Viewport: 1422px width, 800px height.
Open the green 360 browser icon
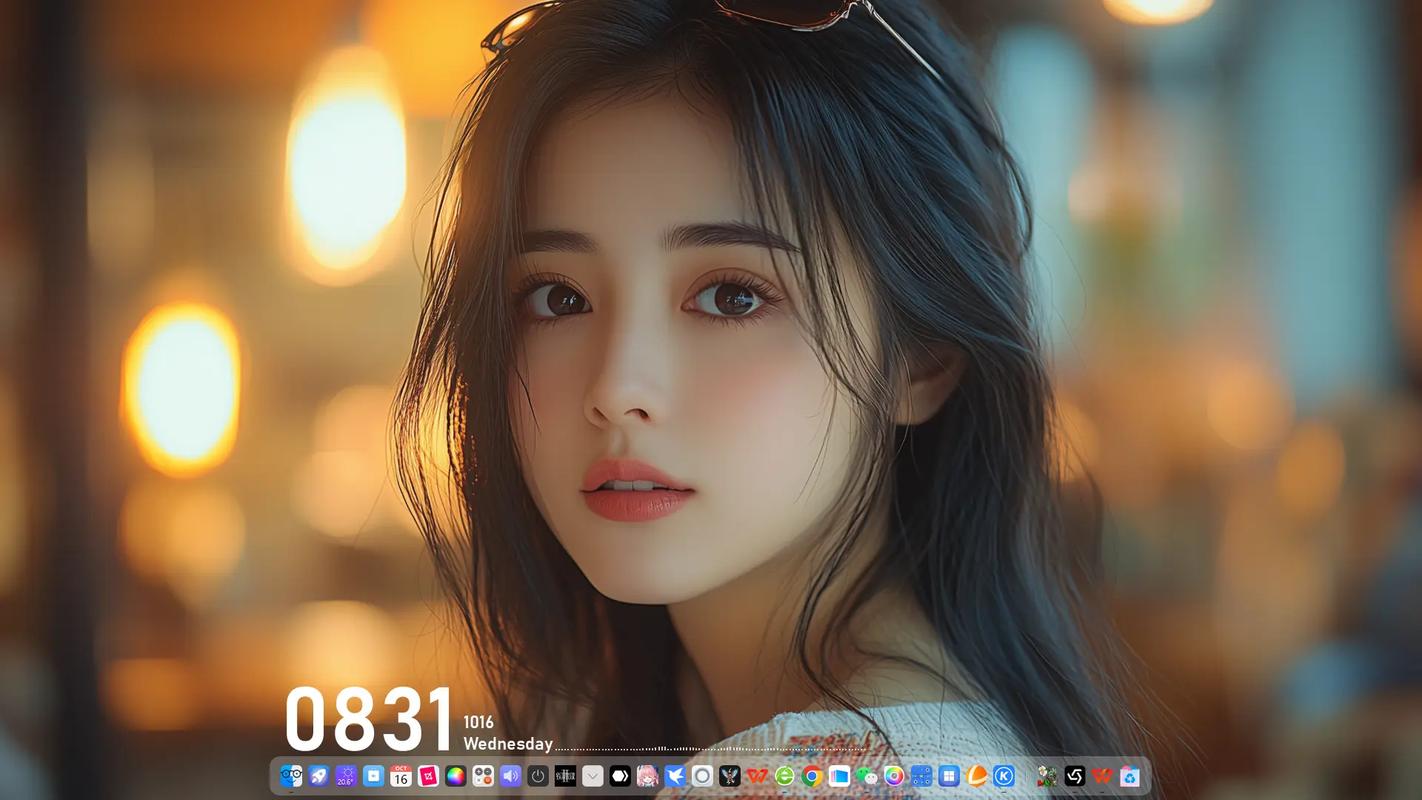click(785, 776)
